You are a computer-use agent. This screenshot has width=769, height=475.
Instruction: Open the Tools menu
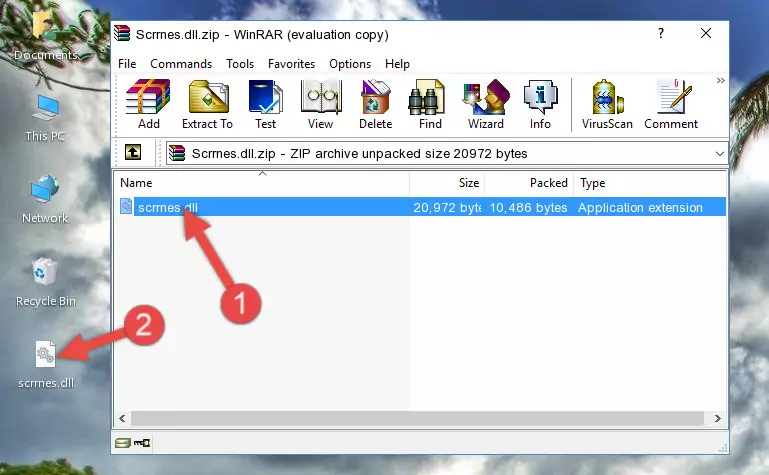(x=240, y=64)
